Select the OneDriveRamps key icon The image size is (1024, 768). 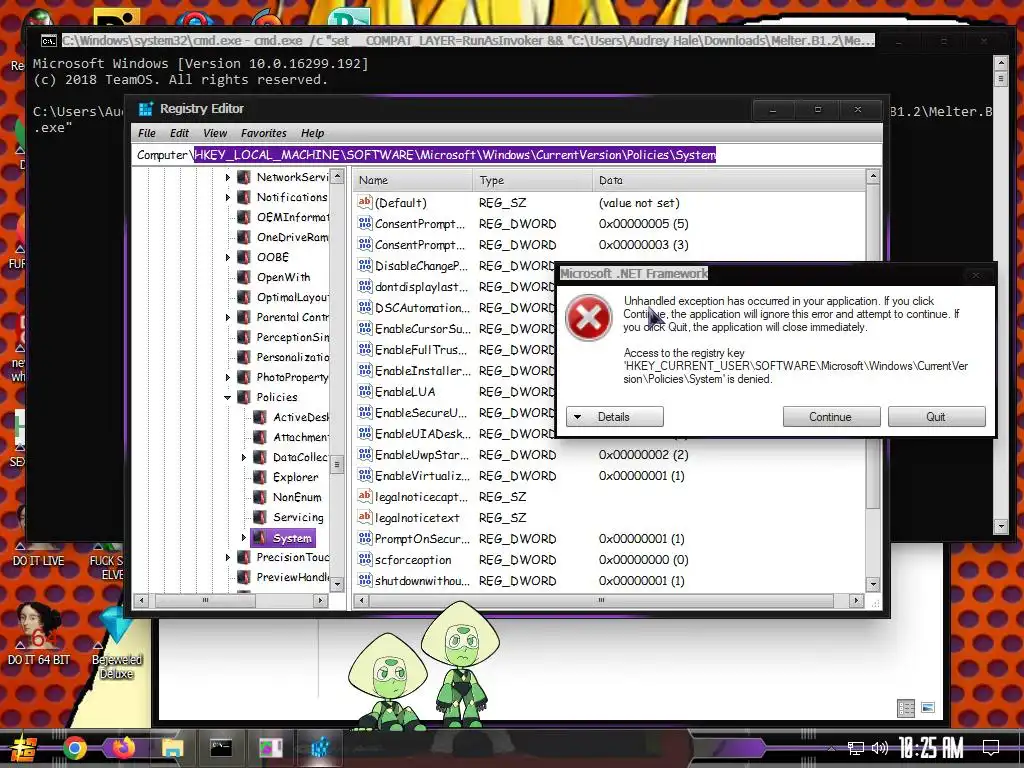[244, 237]
